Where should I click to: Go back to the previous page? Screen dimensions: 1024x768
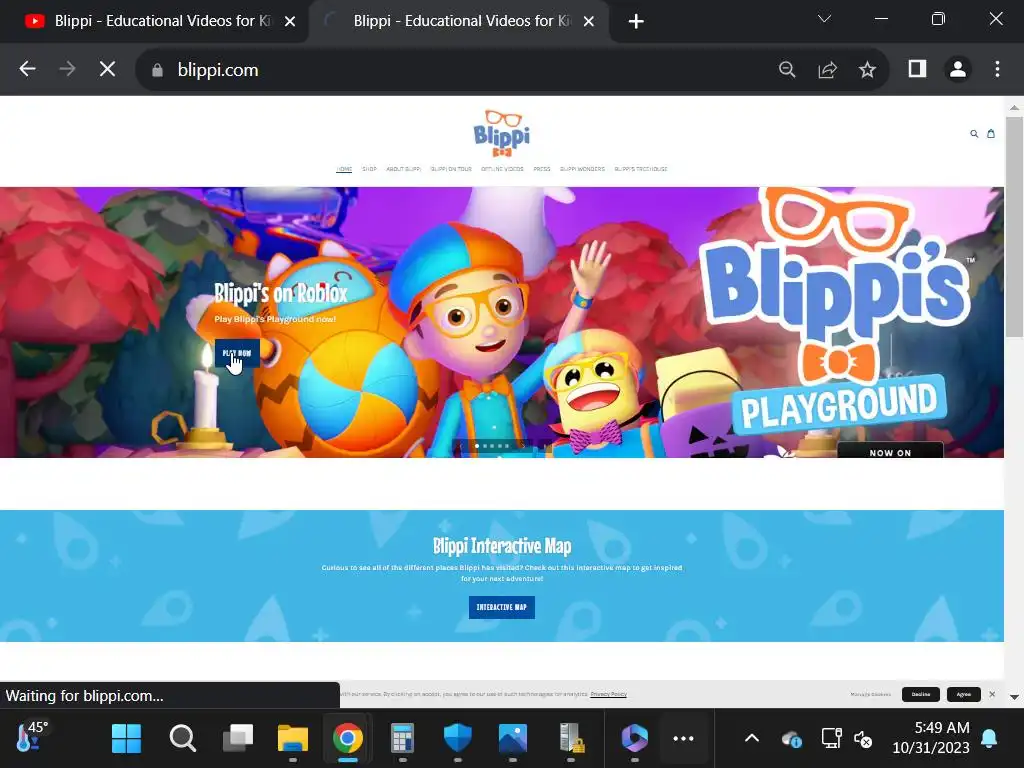click(27, 69)
